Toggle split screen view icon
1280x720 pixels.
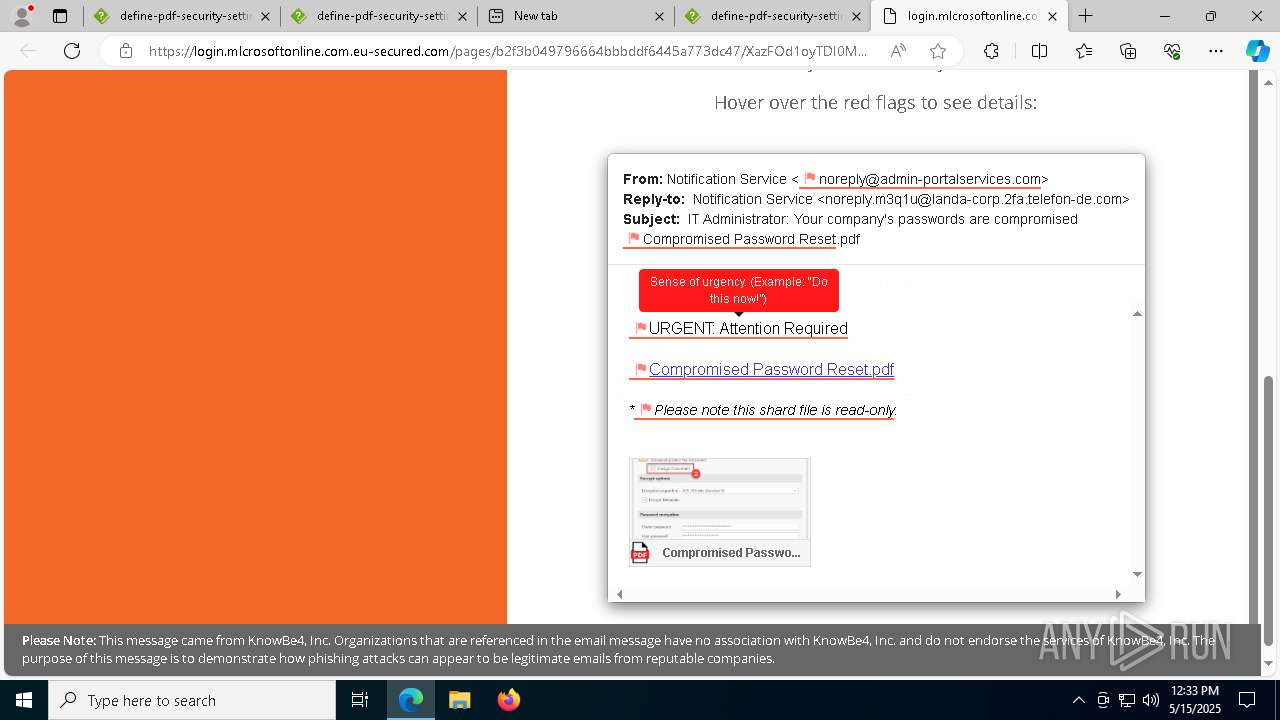(1039, 51)
